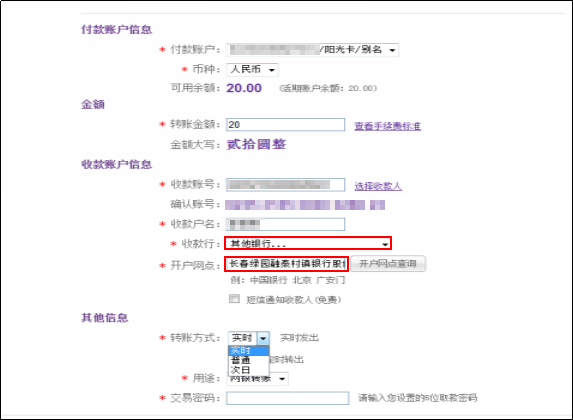Click the 转账金额 amount input field

point(285,125)
